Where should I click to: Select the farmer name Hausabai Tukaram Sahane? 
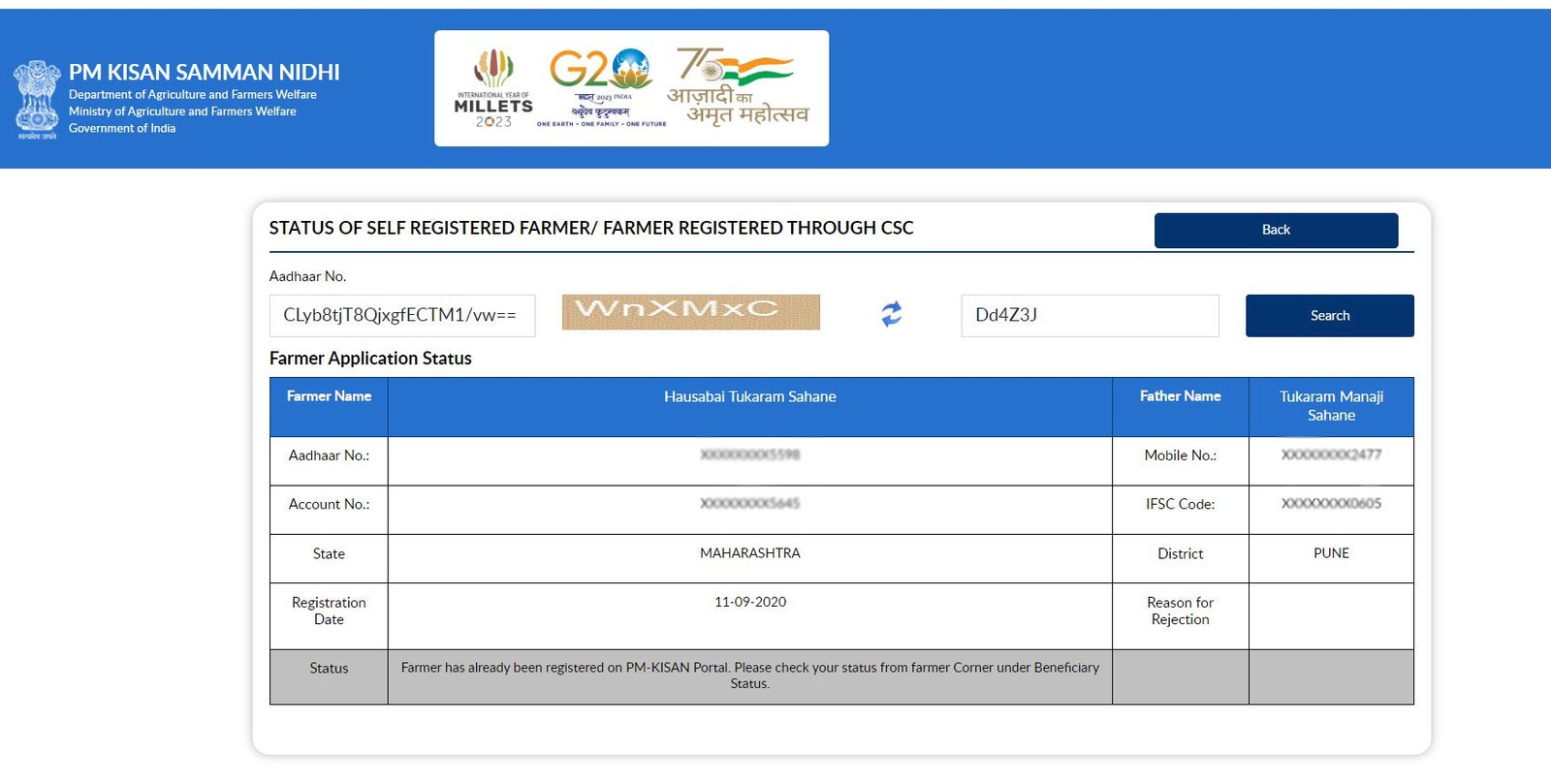click(x=750, y=396)
